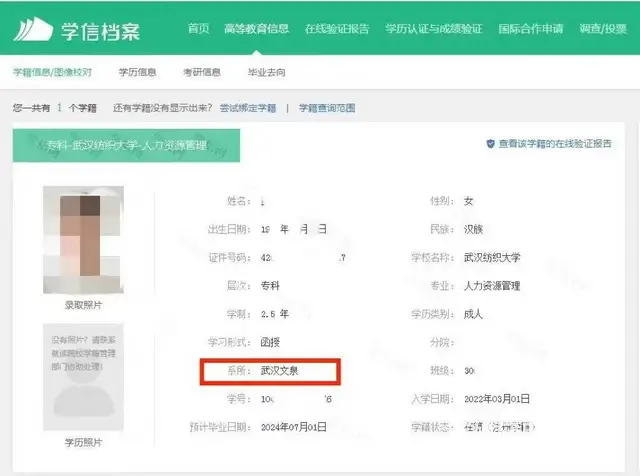Click the 武汉文泉 department value
The image size is (640, 476).
(280, 371)
